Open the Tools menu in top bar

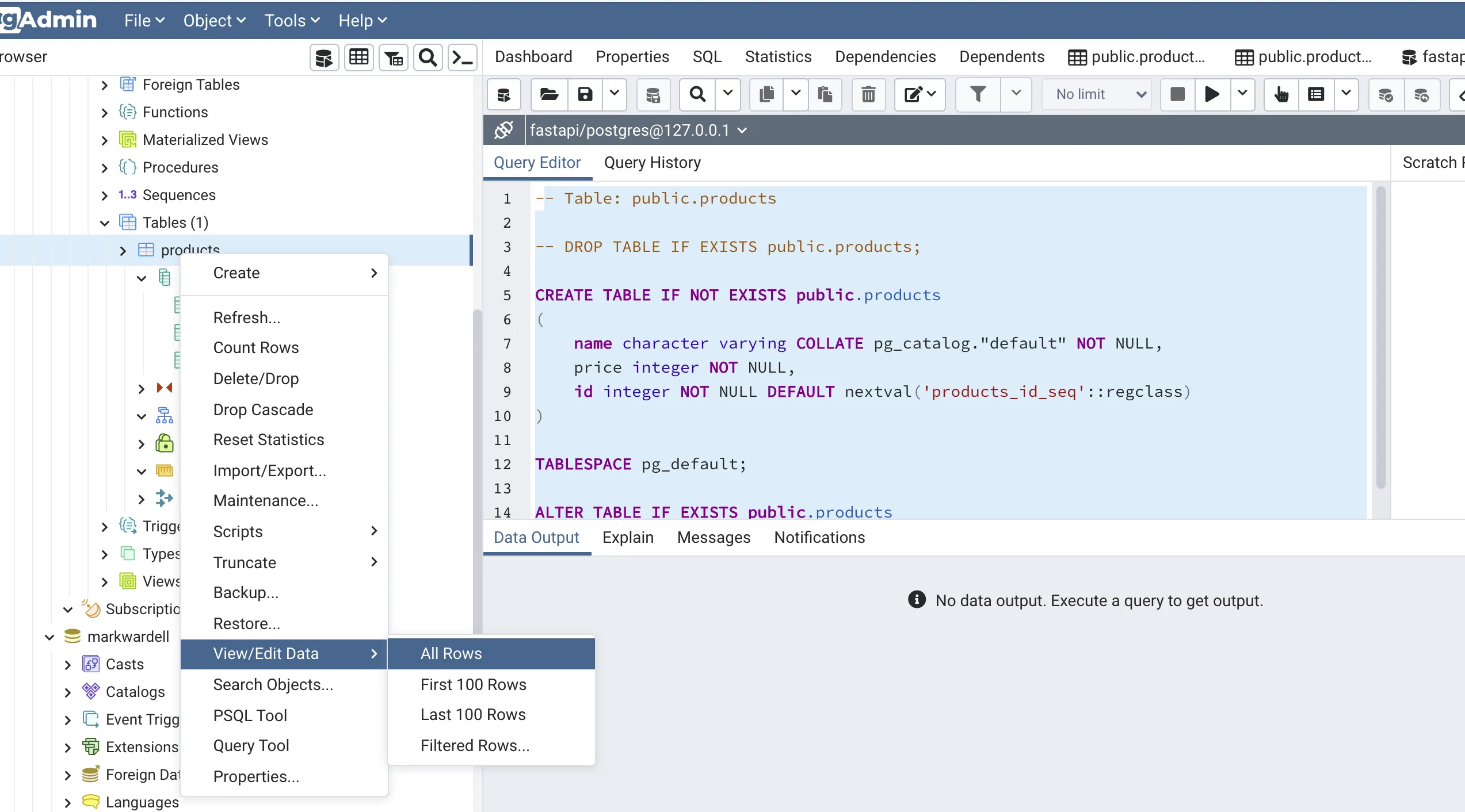[x=291, y=21]
